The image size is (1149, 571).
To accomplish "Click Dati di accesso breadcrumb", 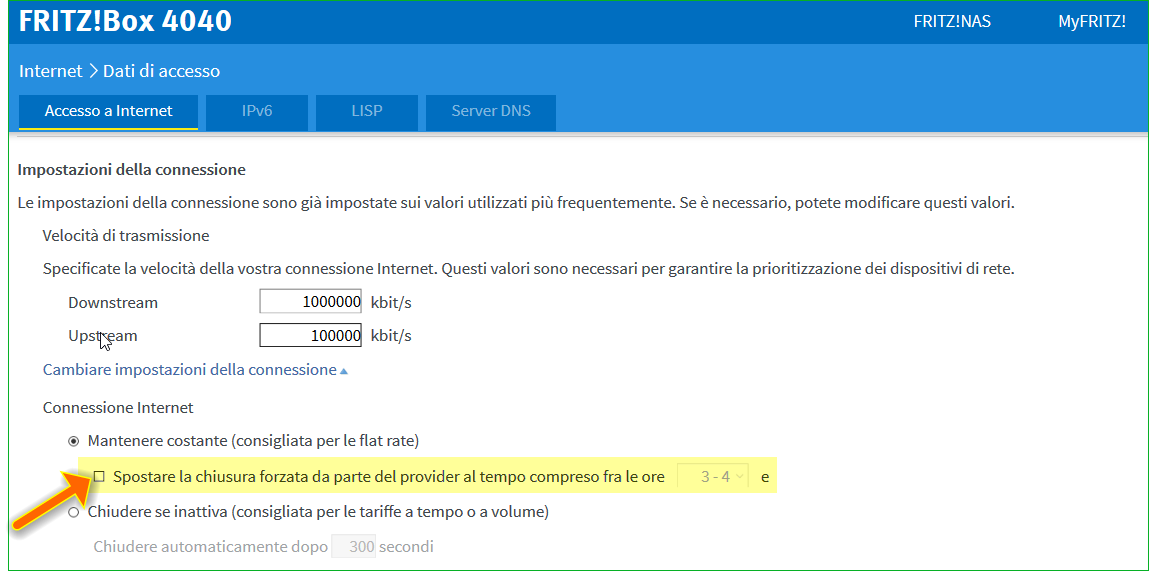I will tap(161, 71).
